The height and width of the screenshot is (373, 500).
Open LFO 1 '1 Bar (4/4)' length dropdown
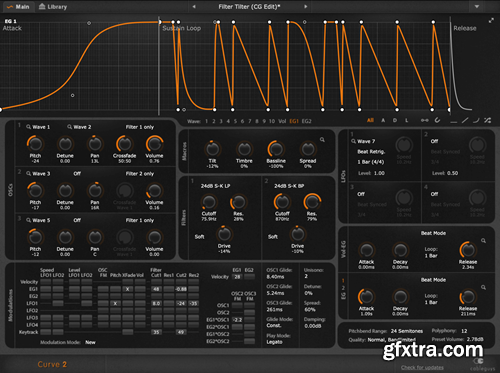point(371,162)
